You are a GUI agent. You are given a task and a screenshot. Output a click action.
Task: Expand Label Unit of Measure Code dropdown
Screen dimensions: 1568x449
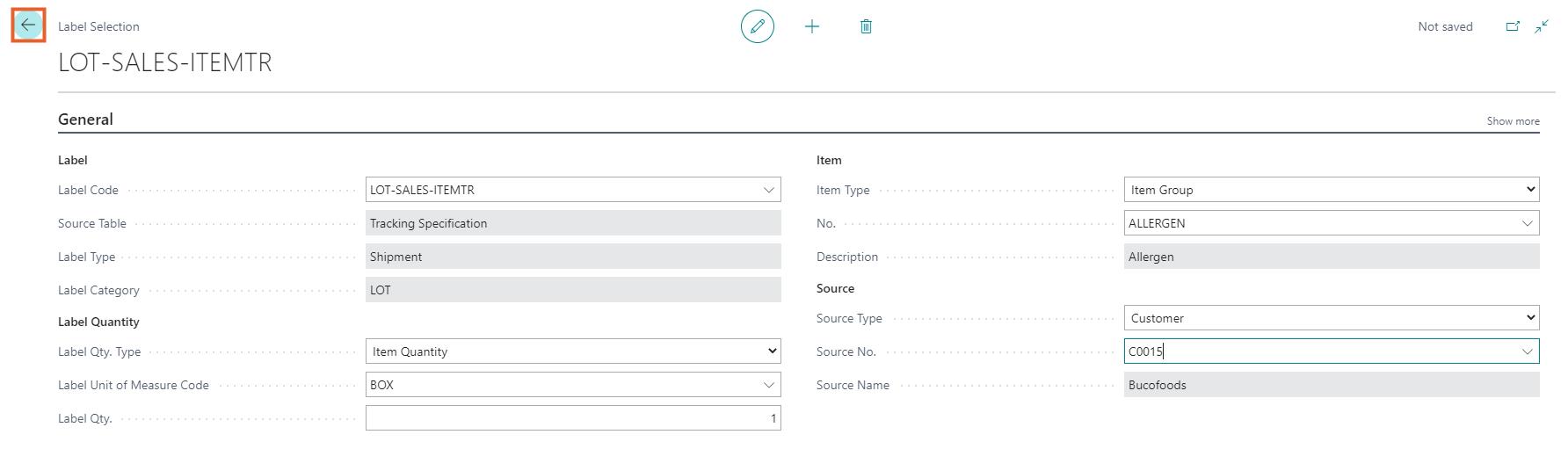pyautogui.click(x=769, y=385)
